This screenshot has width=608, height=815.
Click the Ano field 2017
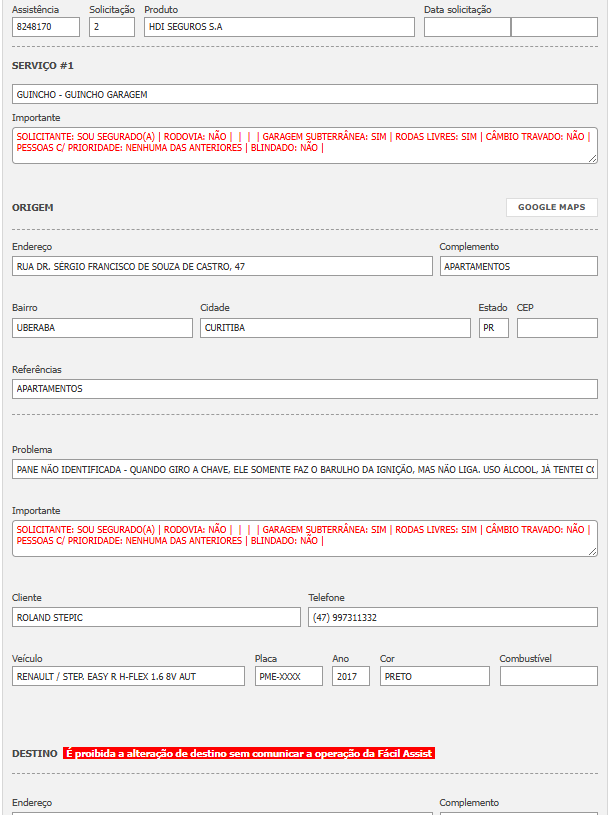tap(351, 676)
